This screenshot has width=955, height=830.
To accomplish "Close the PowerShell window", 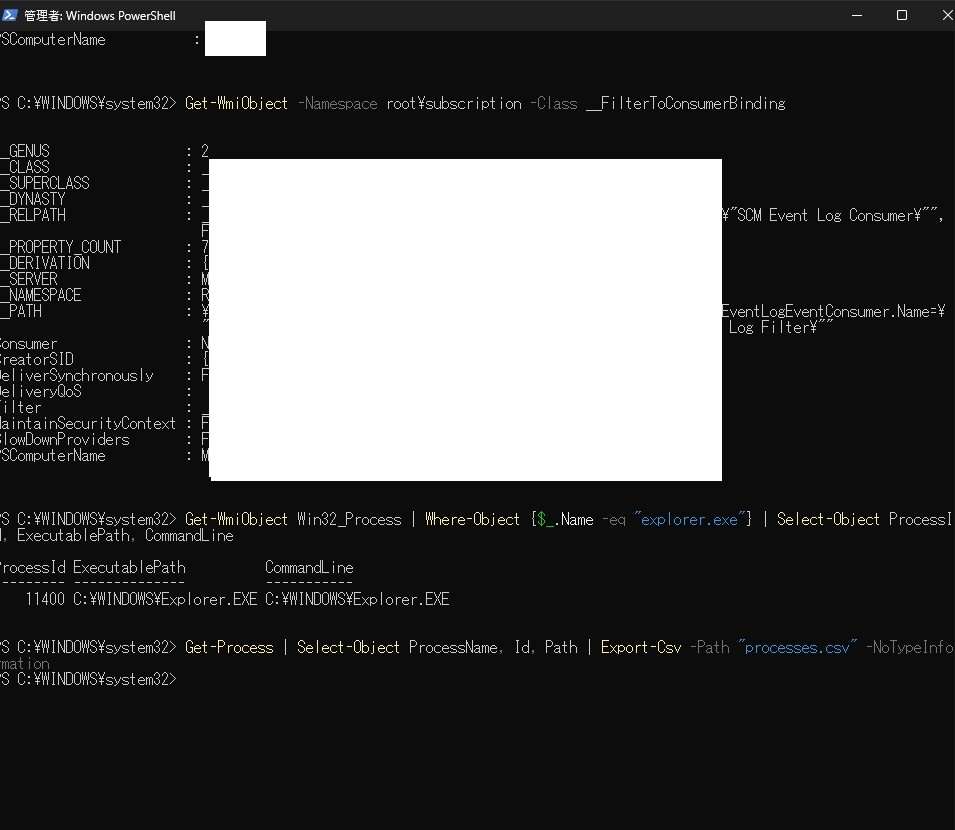I will tap(944, 15).
